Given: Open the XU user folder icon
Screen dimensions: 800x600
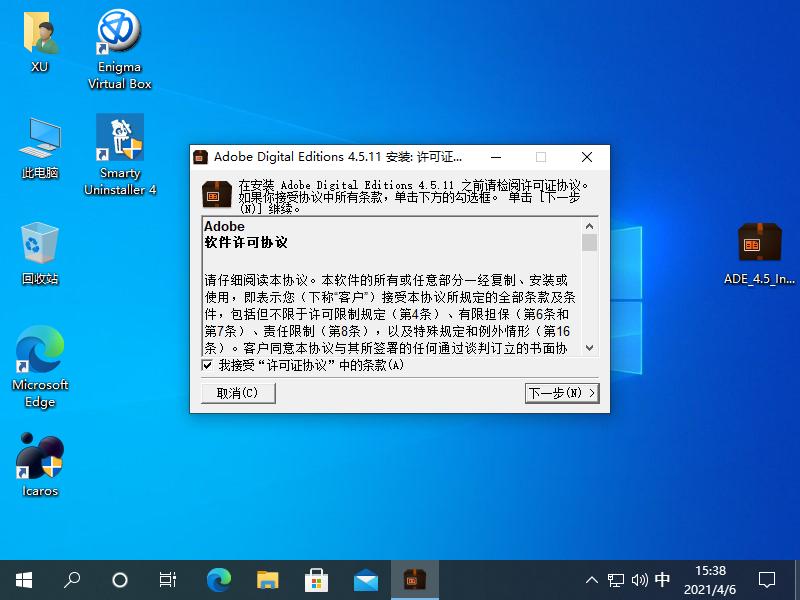Looking at the screenshot, I should tap(40, 42).
